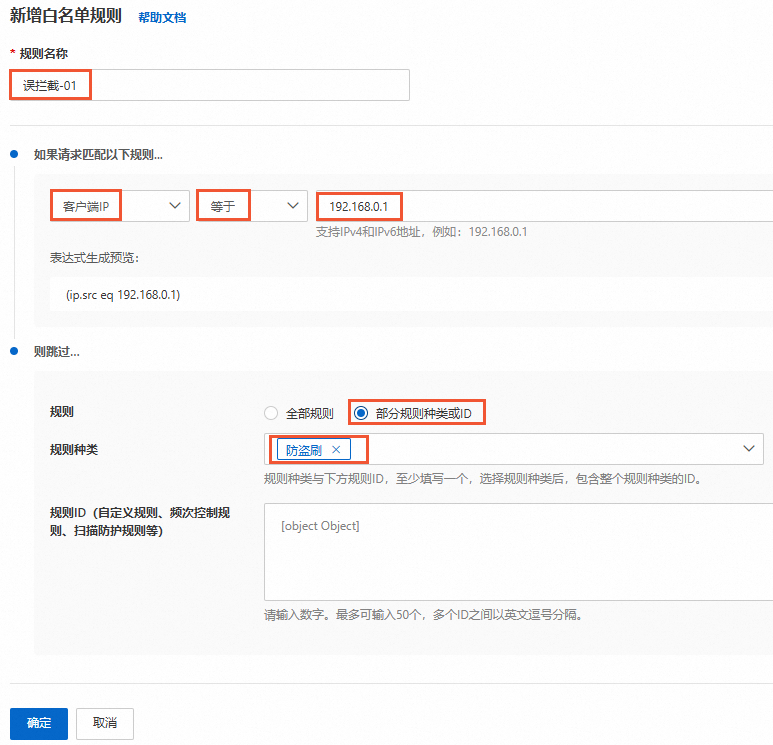The image size is (773, 745).
Task: Click the 规则ID (自定义规则、频次控制规则) label
Action: pos(140,522)
